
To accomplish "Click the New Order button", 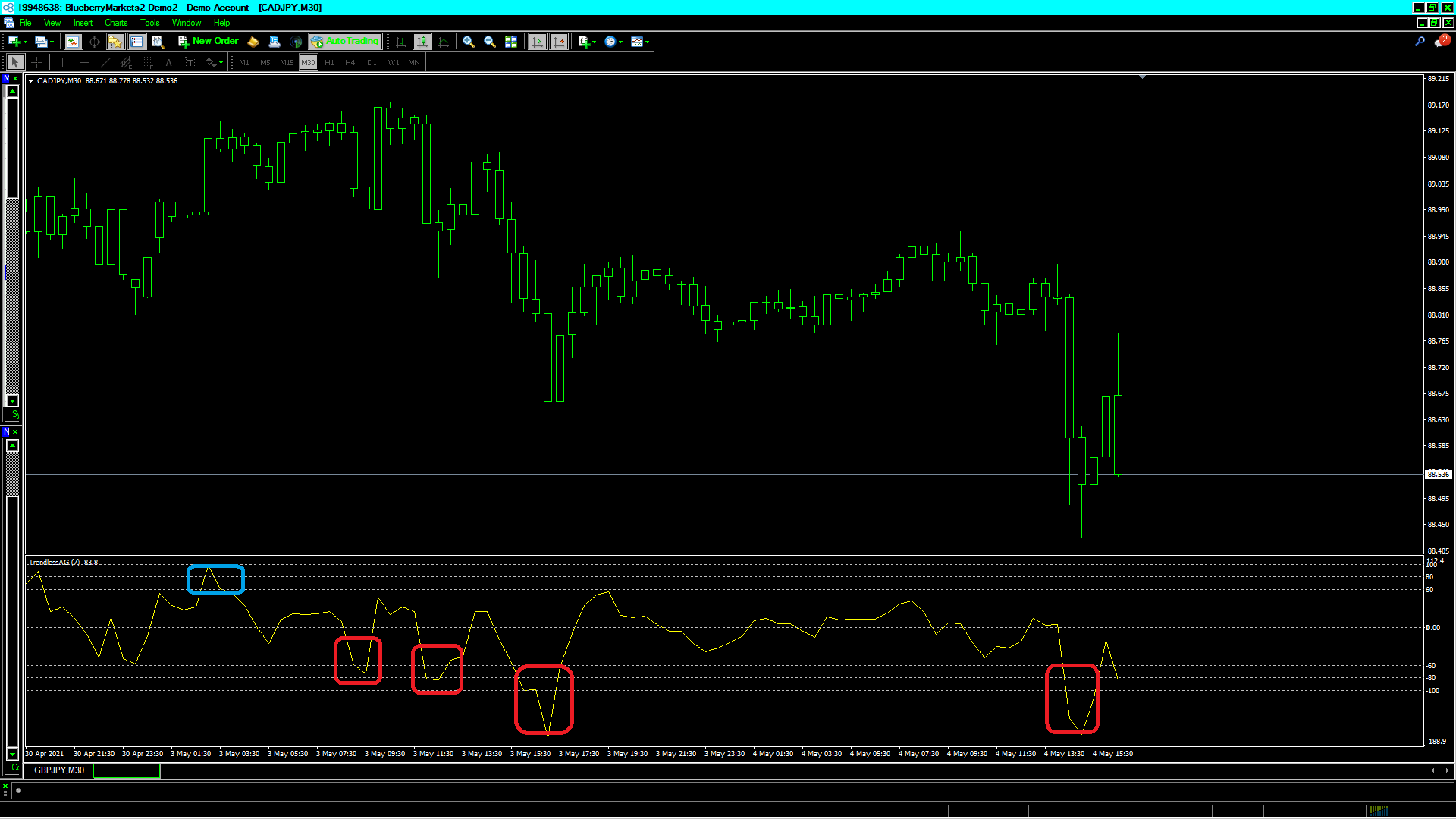I will pos(209,42).
